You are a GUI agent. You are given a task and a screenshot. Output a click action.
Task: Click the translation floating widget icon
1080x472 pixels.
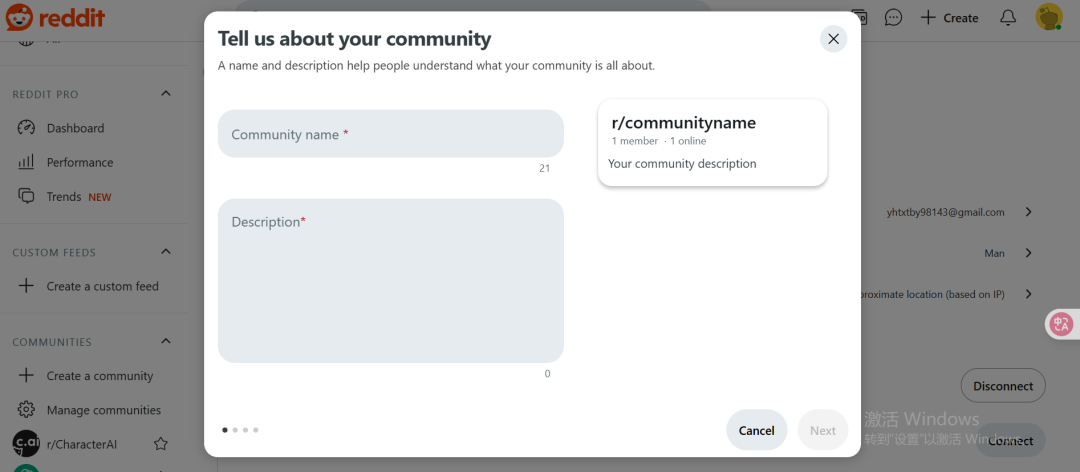[x=1061, y=323]
